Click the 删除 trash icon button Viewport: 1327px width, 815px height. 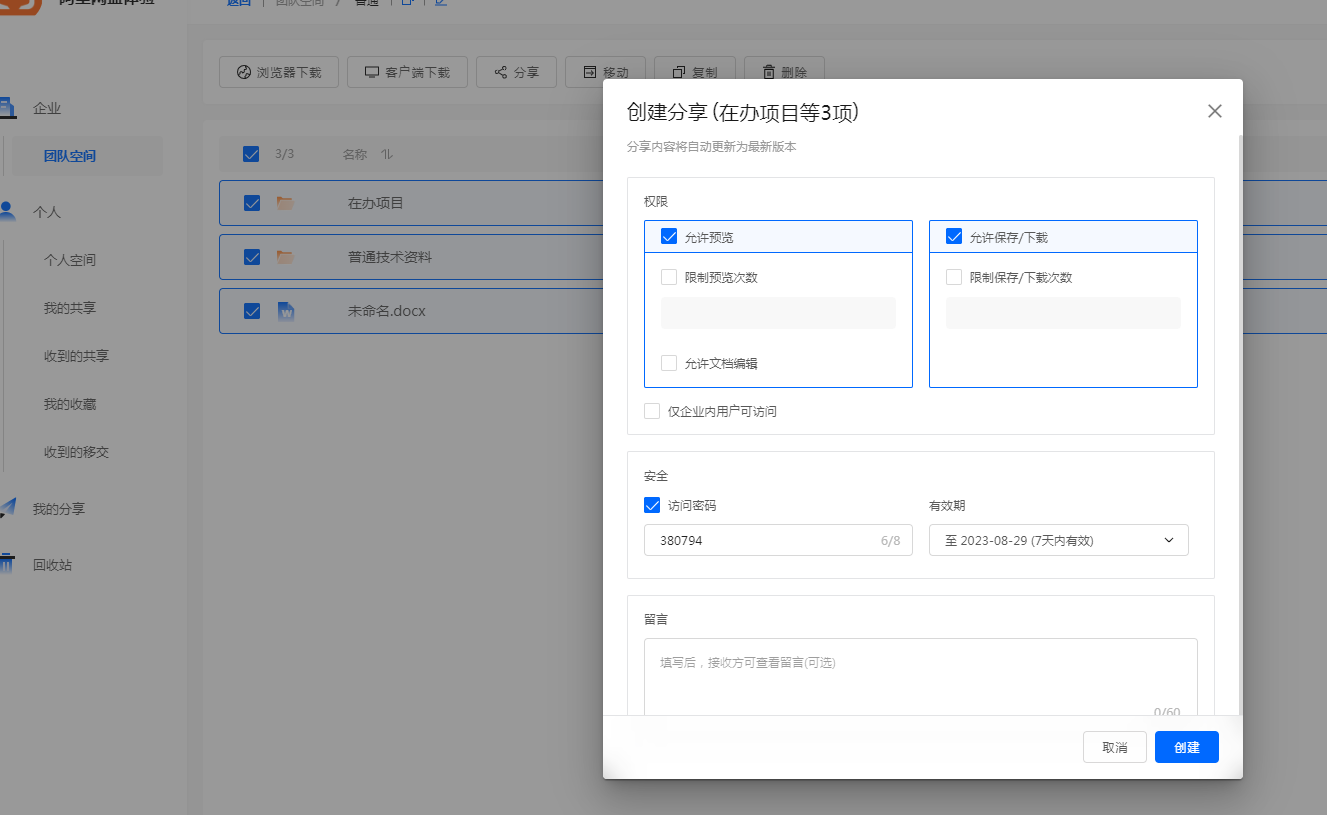(784, 72)
